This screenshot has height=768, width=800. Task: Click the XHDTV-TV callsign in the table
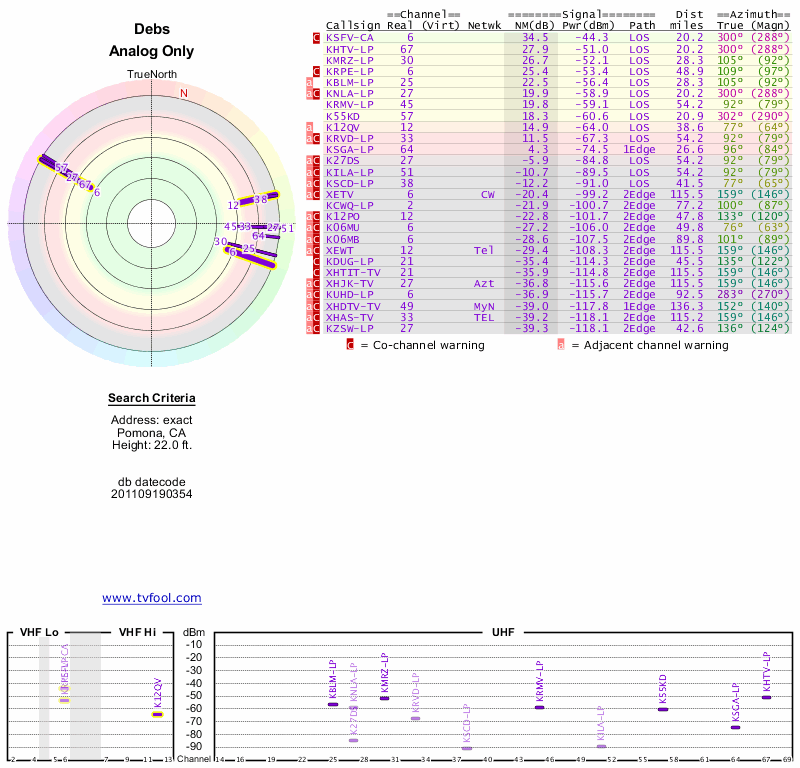point(353,305)
